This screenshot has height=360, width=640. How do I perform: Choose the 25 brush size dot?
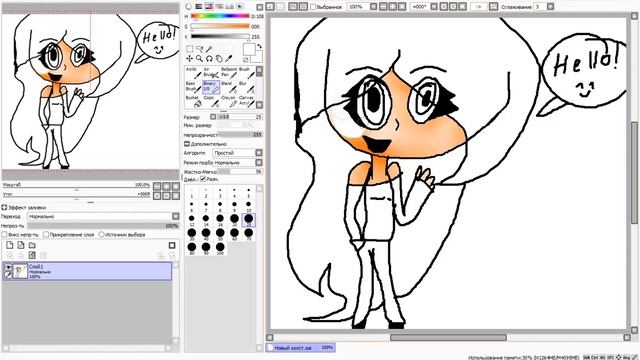(x=248, y=220)
